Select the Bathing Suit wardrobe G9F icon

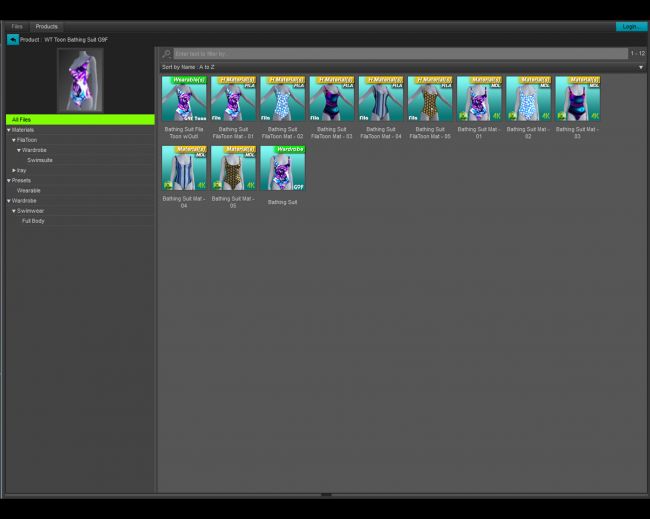click(x=282, y=169)
